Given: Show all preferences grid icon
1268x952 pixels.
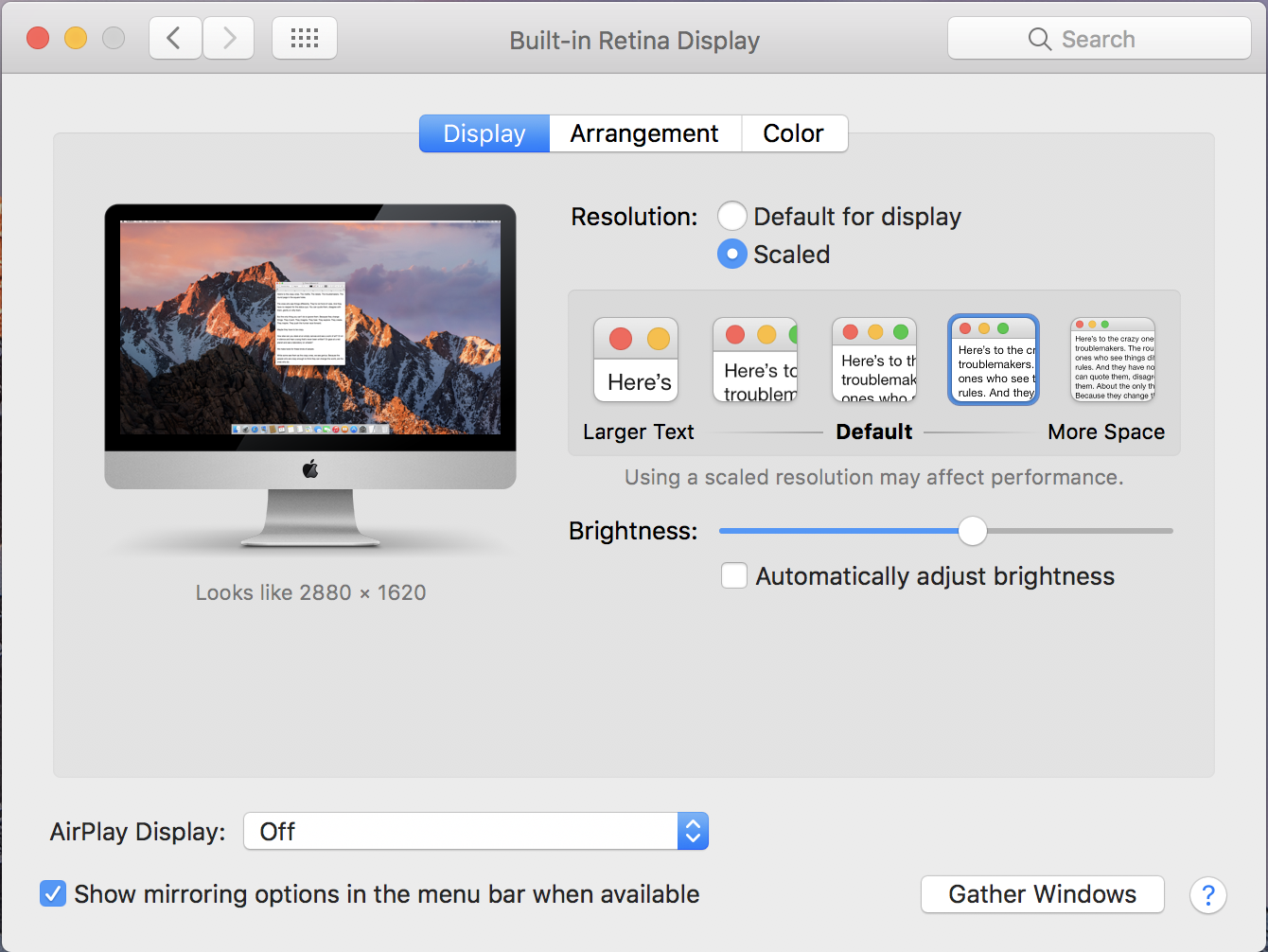Looking at the screenshot, I should pyautogui.click(x=305, y=39).
